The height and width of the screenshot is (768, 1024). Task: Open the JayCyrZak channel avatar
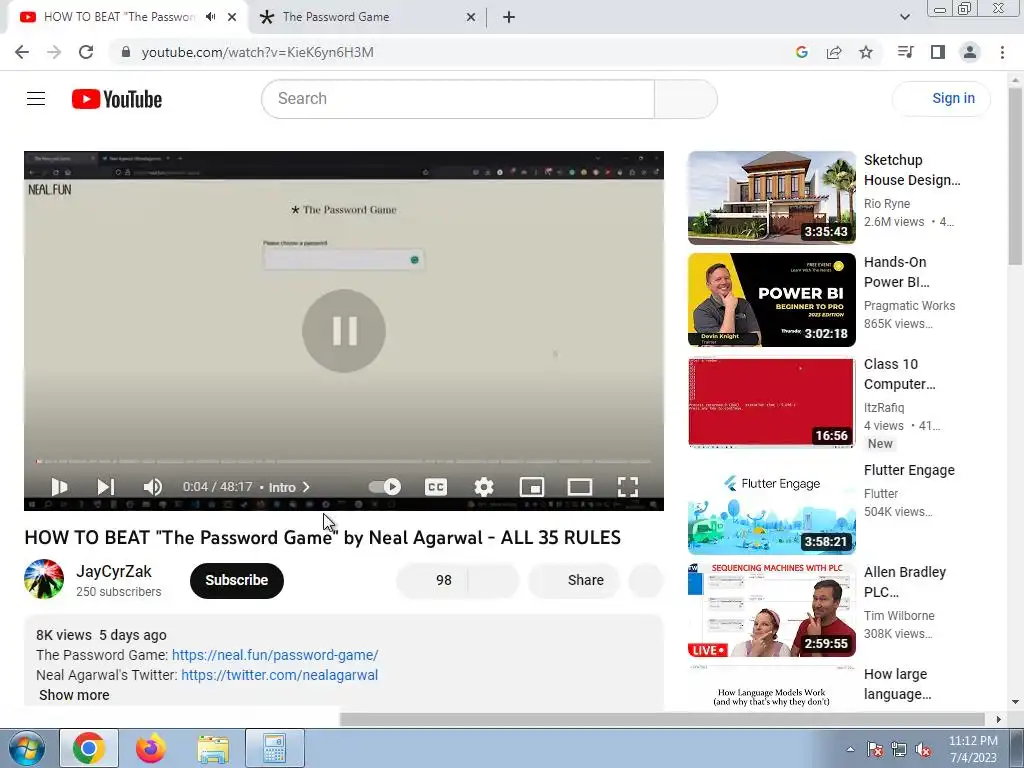44,579
